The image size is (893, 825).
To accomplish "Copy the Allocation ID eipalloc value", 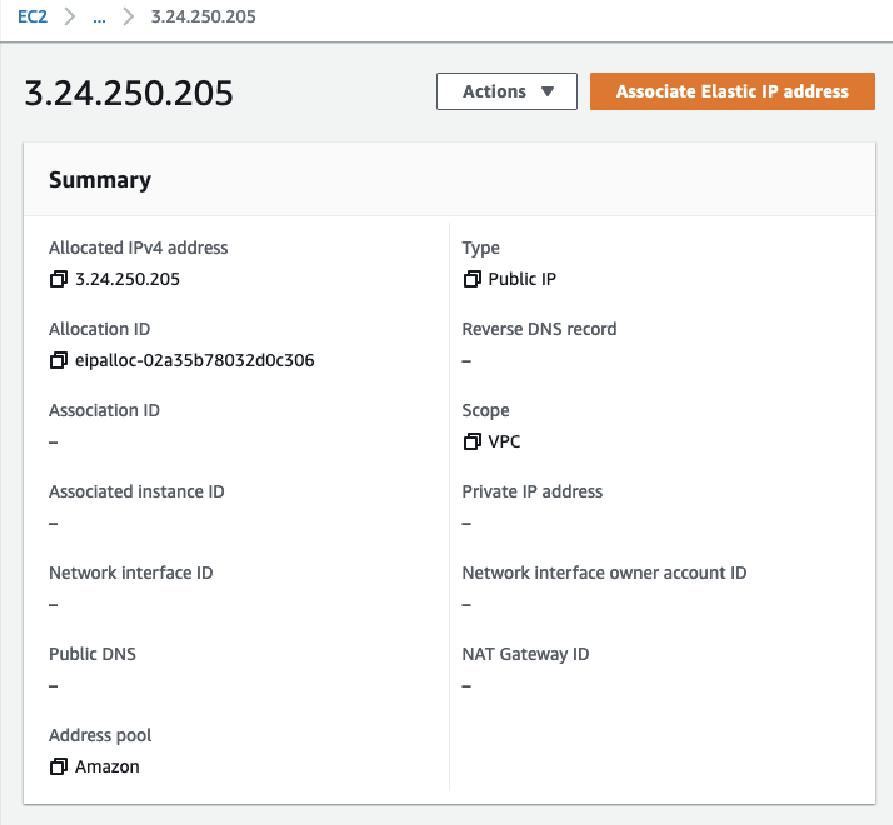I will (59, 360).
